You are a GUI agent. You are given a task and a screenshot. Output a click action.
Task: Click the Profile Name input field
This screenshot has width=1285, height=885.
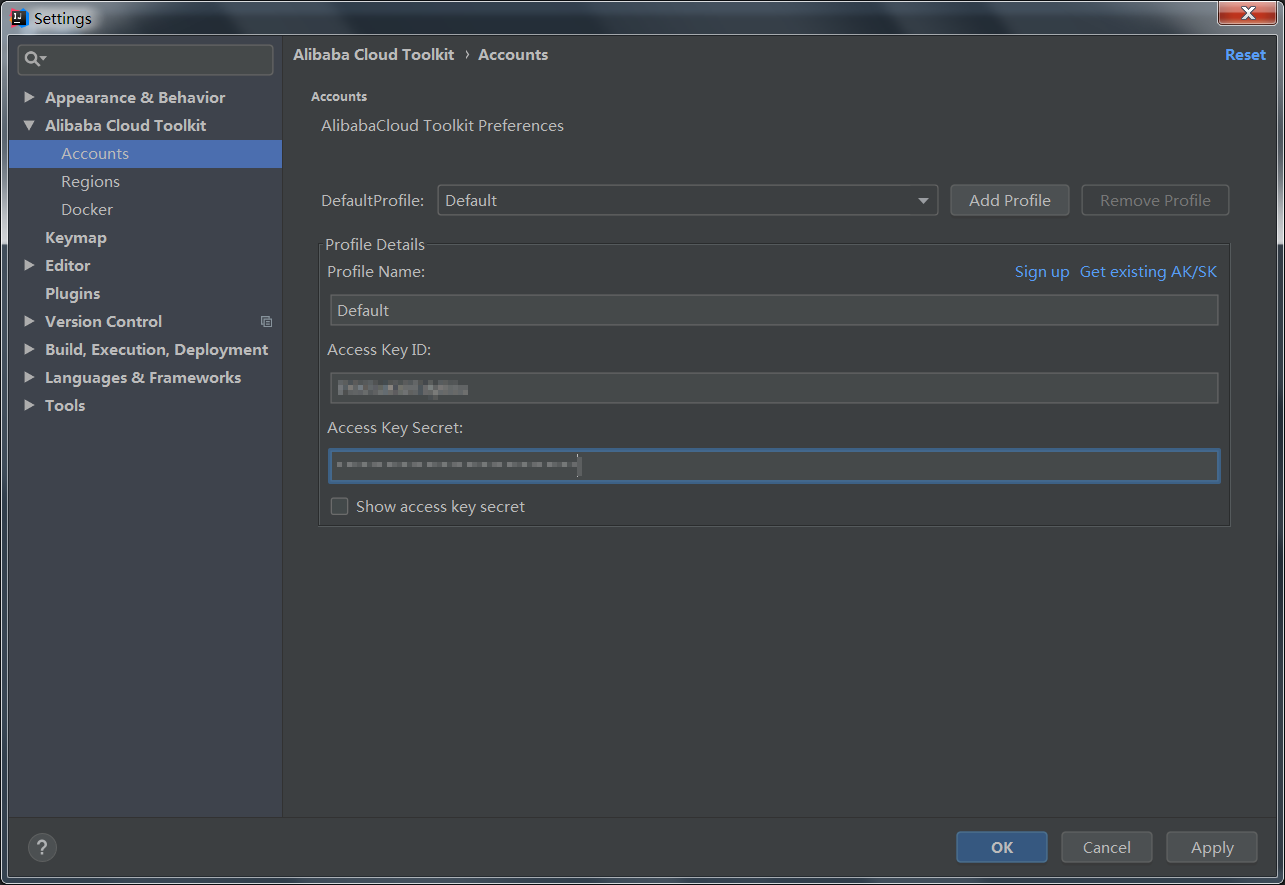pos(774,311)
